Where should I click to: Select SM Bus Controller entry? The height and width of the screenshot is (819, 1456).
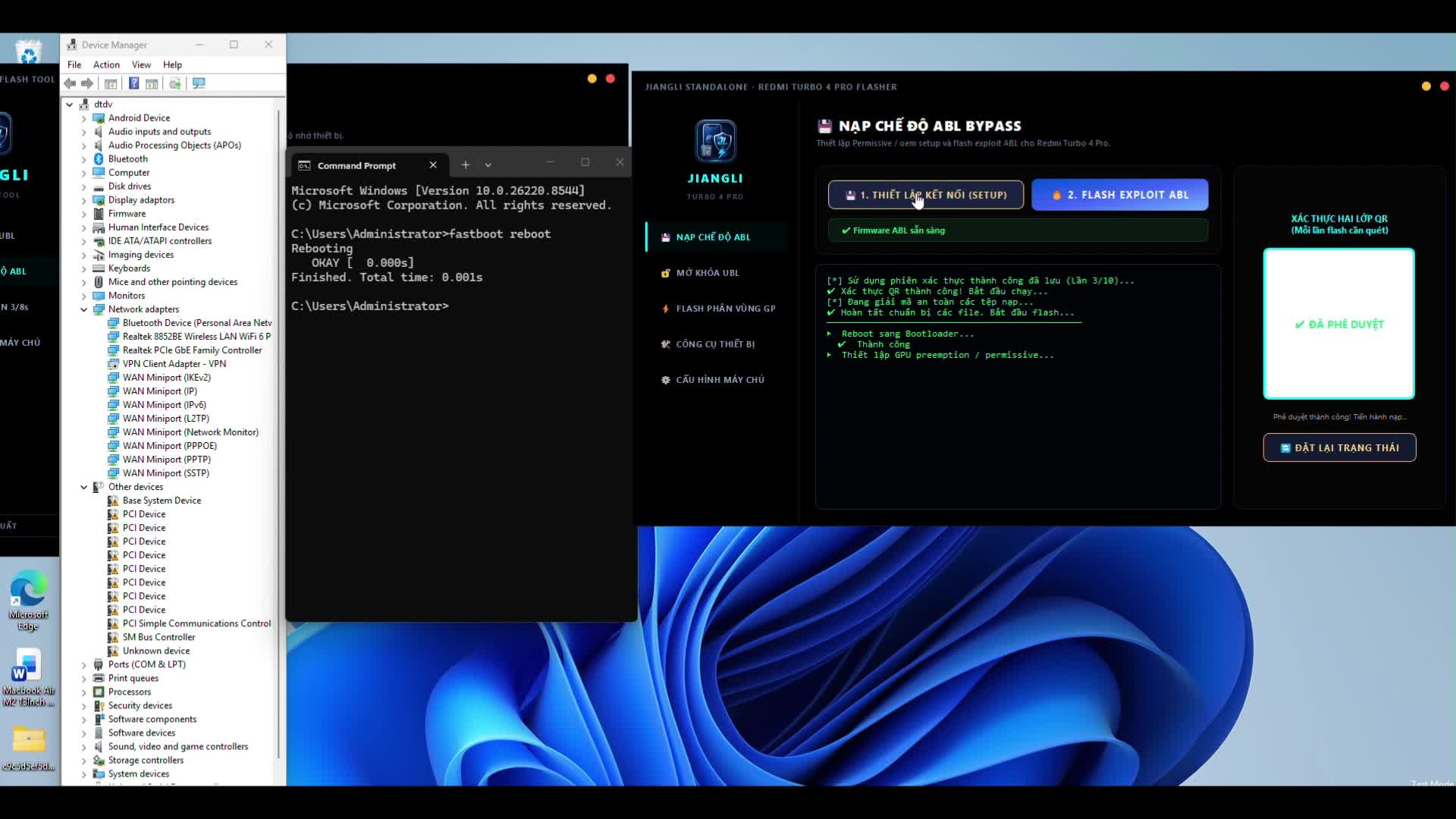pyautogui.click(x=158, y=637)
